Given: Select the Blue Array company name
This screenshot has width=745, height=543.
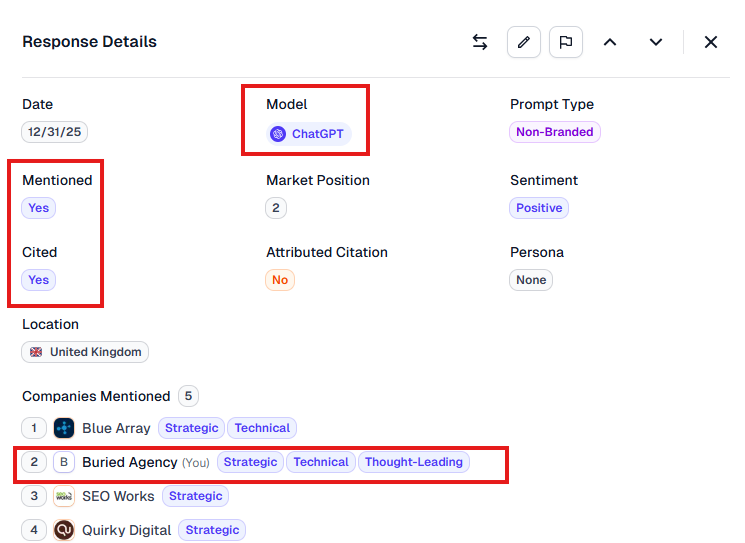Looking at the screenshot, I should tap(116, 428).
